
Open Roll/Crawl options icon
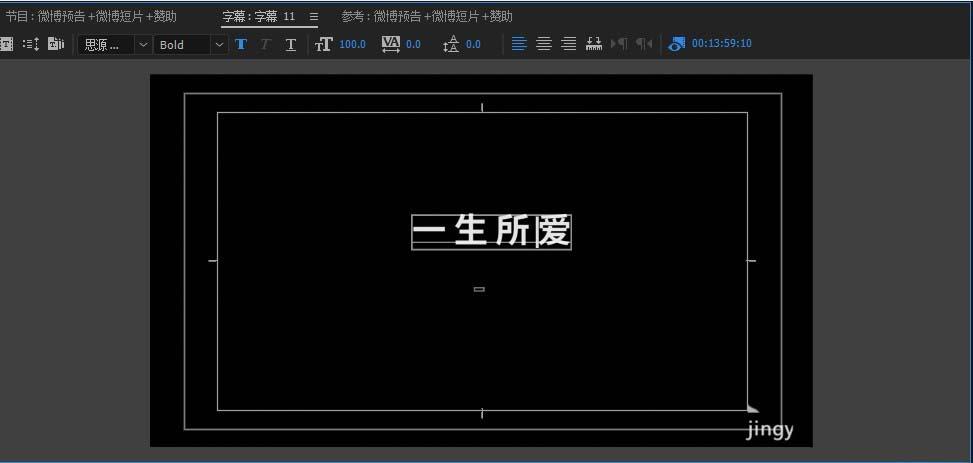click(30, 44)
